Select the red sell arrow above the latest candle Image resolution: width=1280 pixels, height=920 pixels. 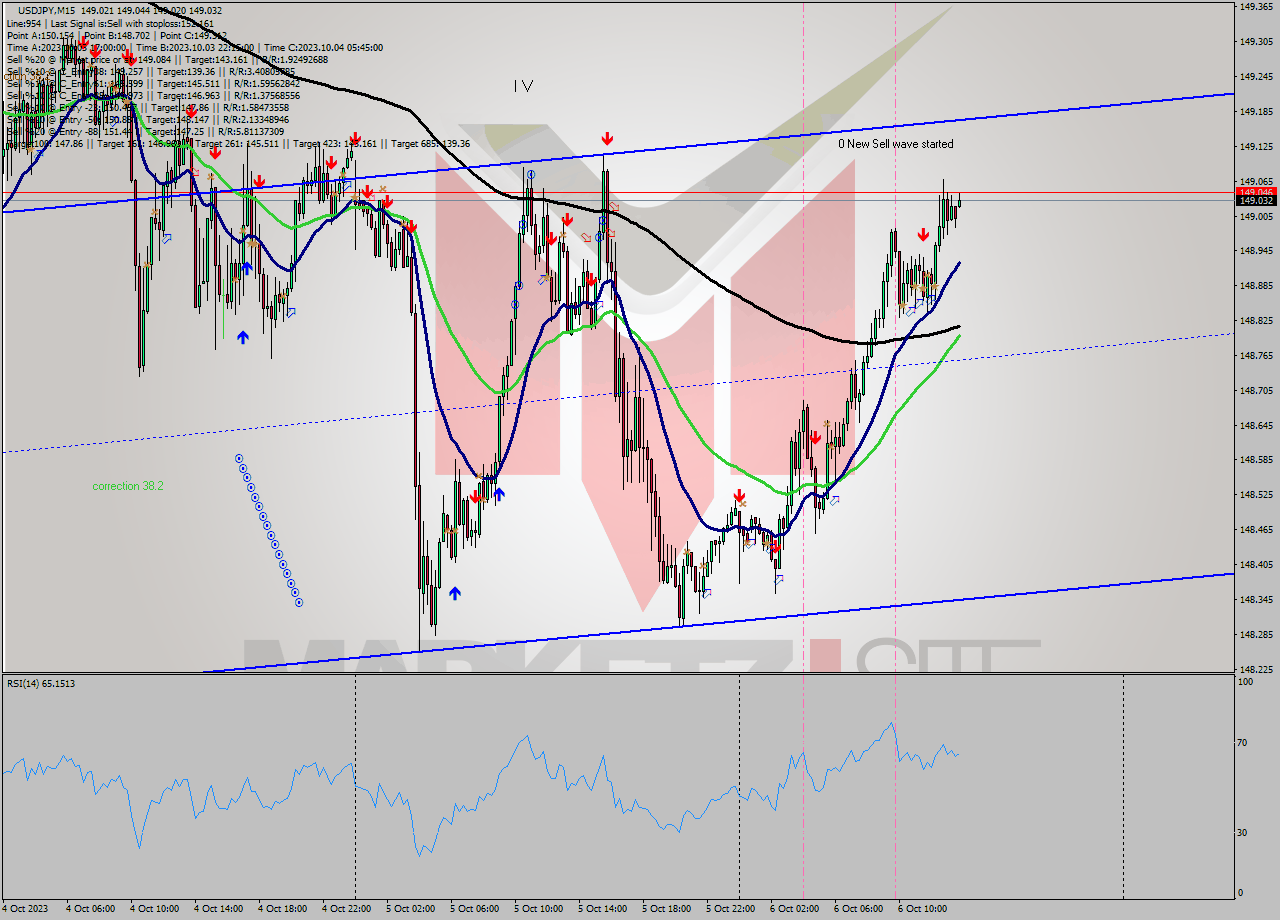pyautogui.click(x=922, y=236)
